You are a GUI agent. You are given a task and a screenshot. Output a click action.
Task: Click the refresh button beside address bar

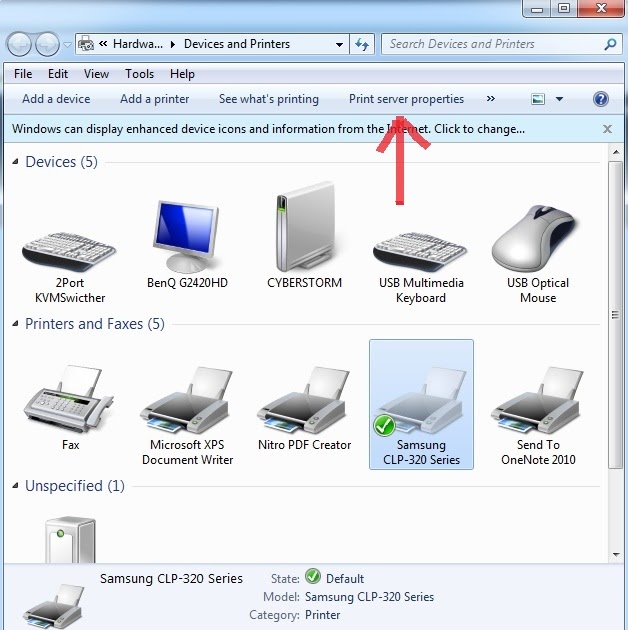(362, 44)
